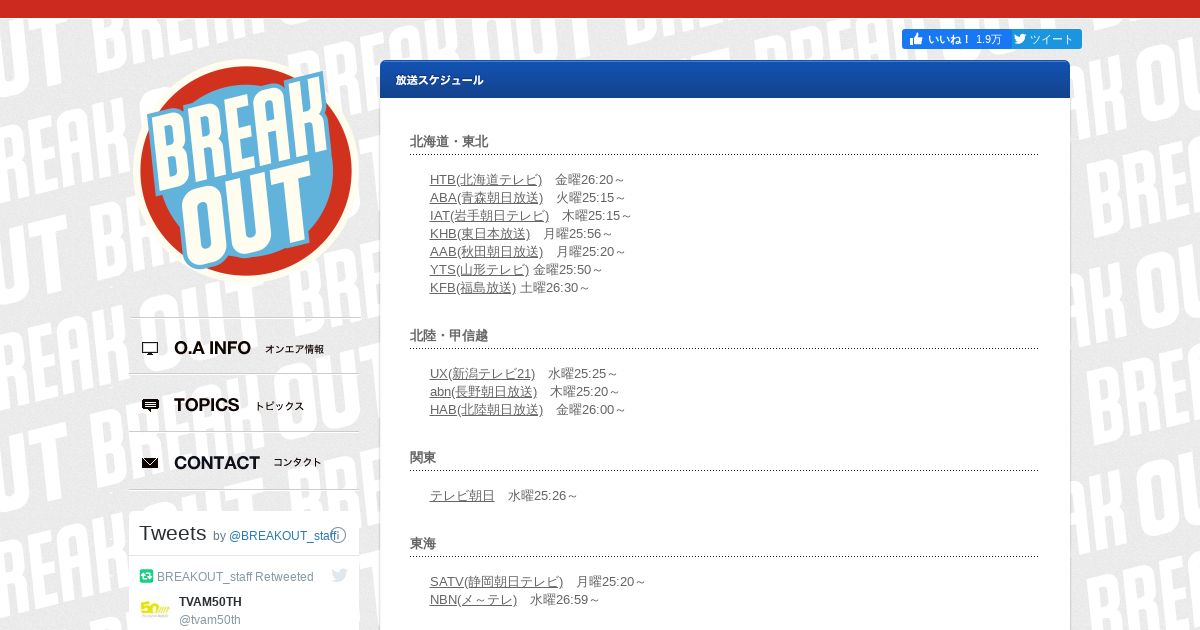Open the abn(長野朝日放送) link
Image resolution: width=1200 pixels, height=630 pixels.
coord(483,392)
